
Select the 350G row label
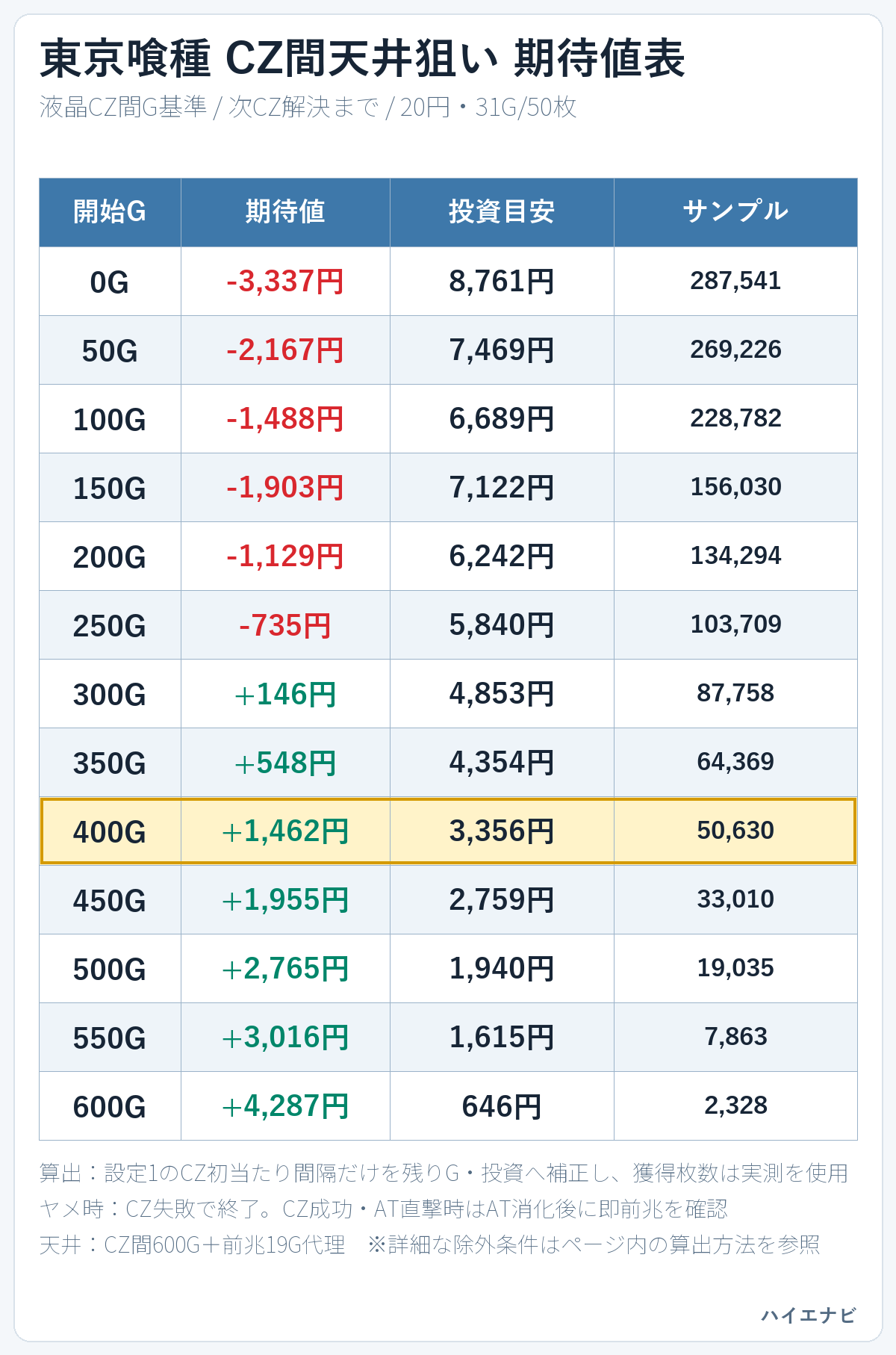click(110, 763)
